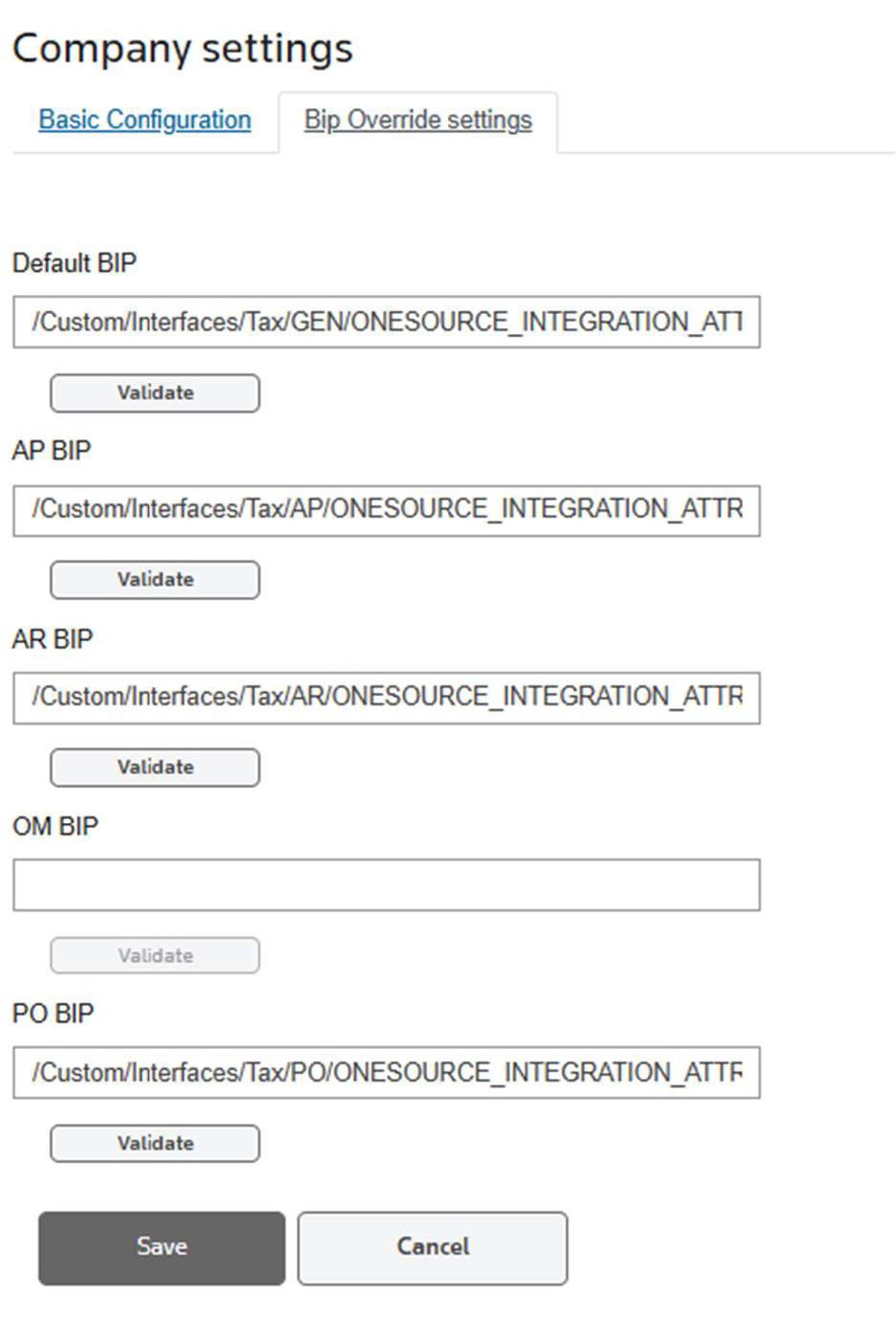This screenshot has height=1318, width=896.
Task: Click the Default BIP label
Action: tap(75, 262)
